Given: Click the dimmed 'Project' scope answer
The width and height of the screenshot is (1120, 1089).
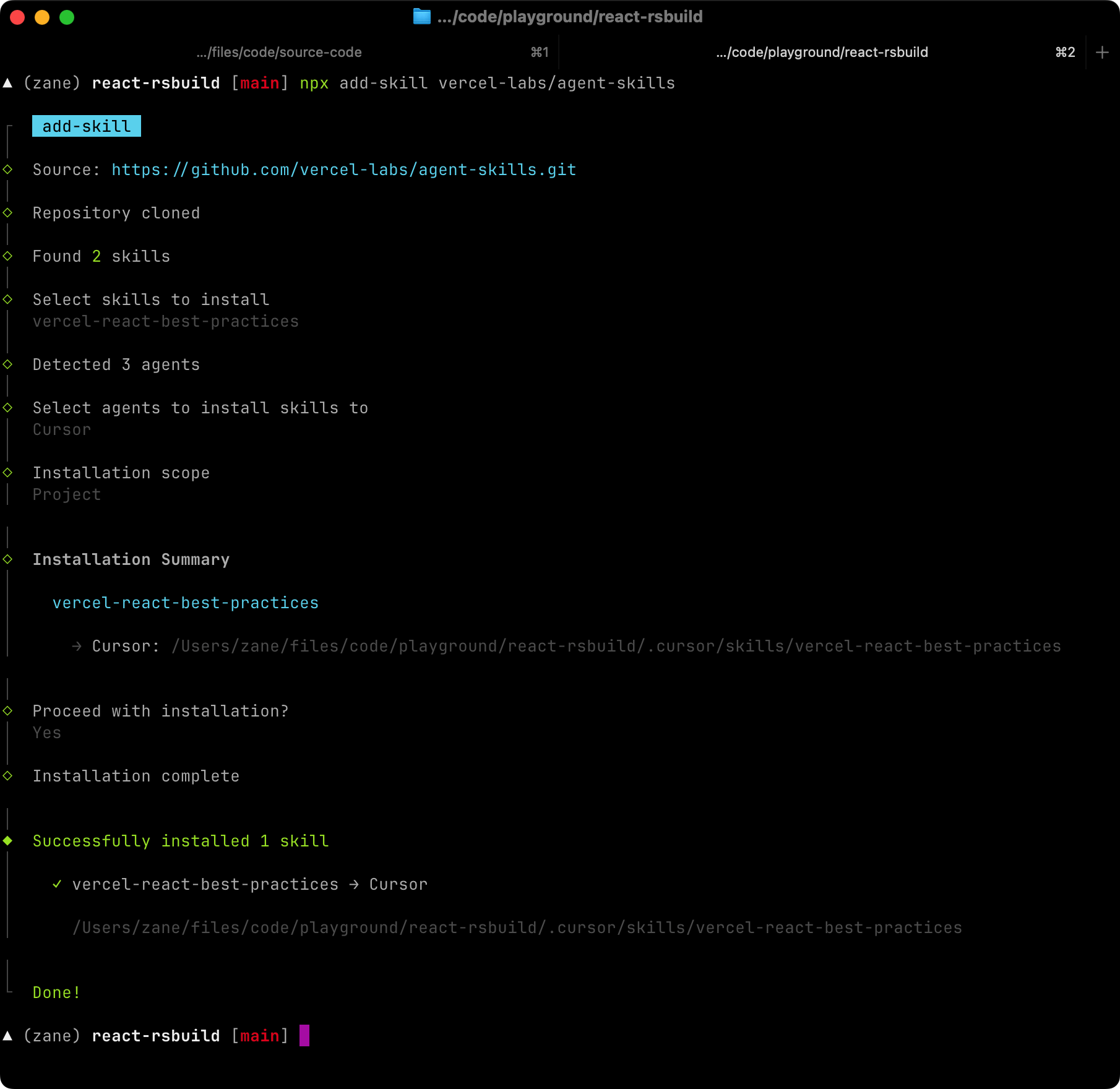Looking at the screenshot, I should point(67,494).
